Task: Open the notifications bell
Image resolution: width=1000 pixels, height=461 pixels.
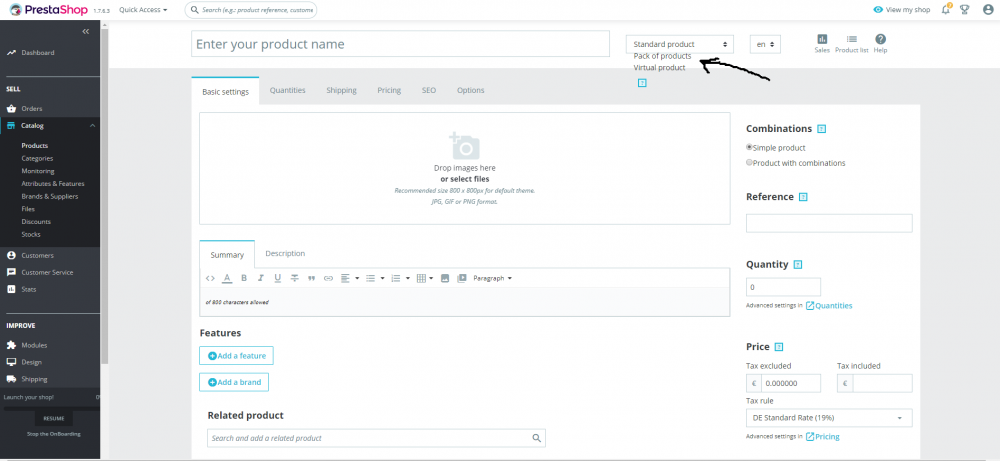Action: 946,10
